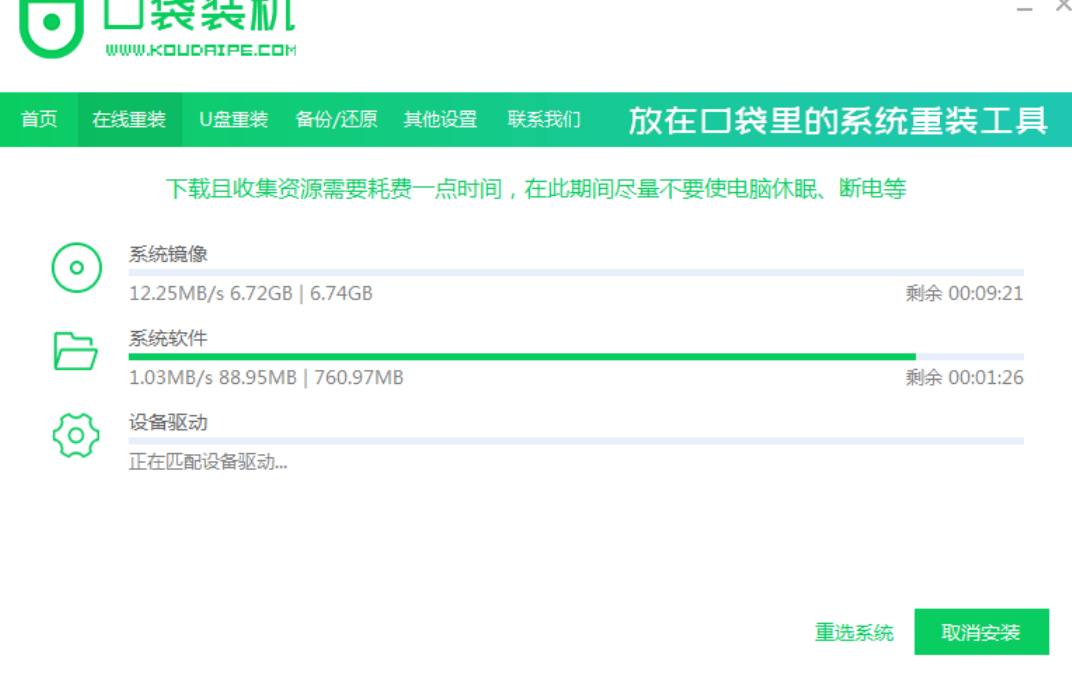This screenshot has height=689, width=1072.
Task: Click the 剩余 00:09:21 remaining time
Action: pyautogui.click(x=964, y=294)
